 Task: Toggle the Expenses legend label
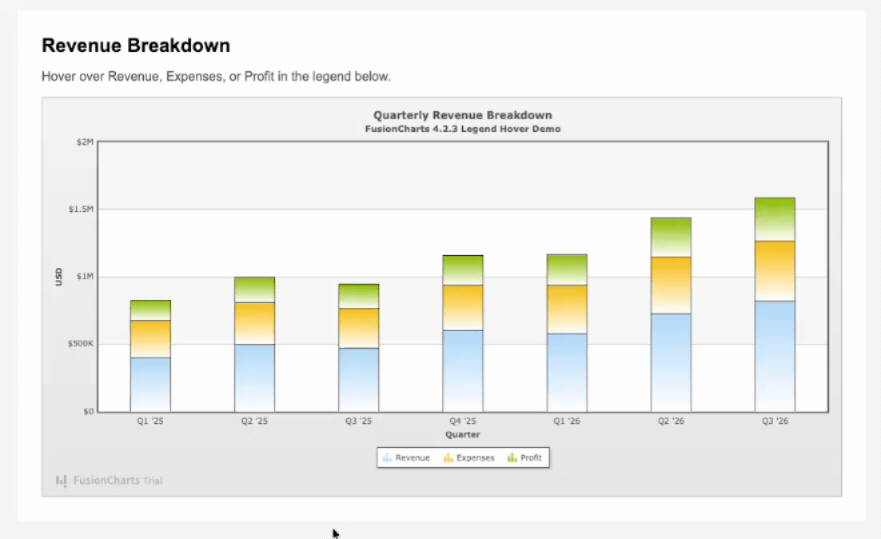tap(475, 458)
